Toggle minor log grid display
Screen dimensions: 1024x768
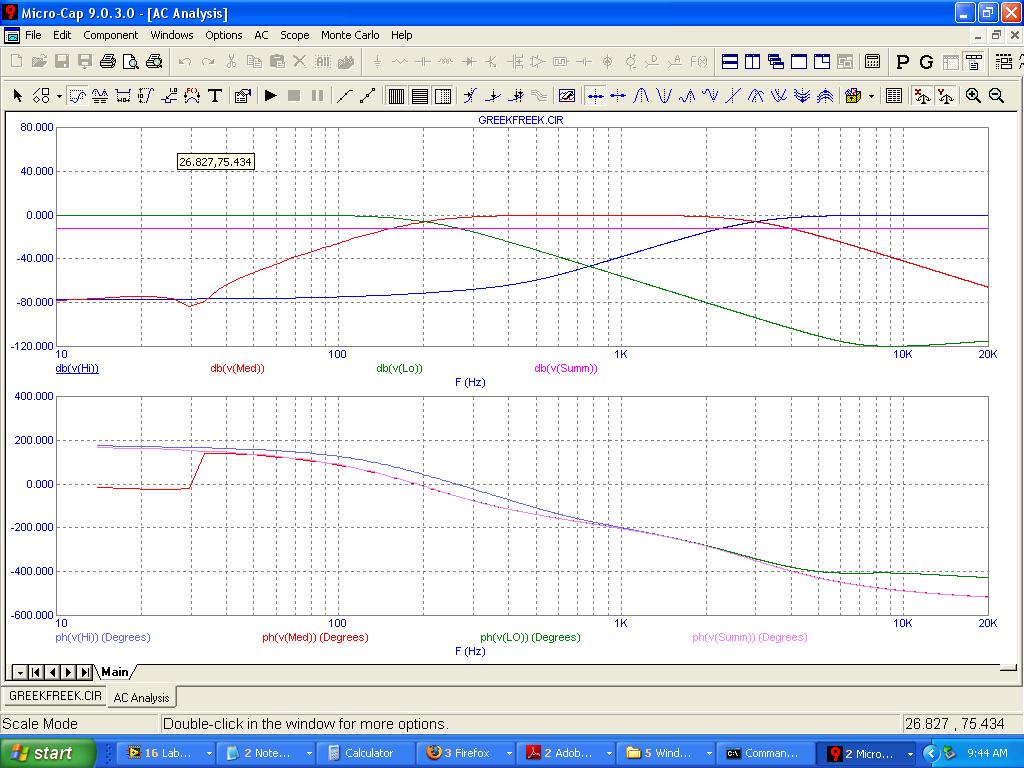coord(443,96)
